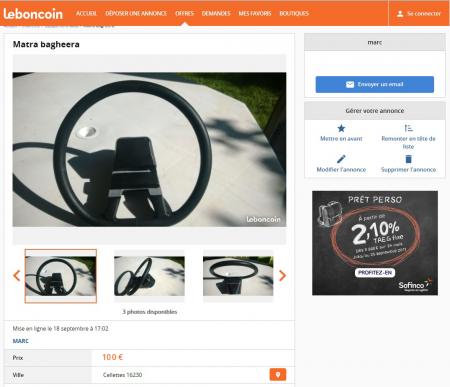Go to Déposer une annonce
Screen dimensions: 450x387
pyautogui.click(x=136, y=13)
